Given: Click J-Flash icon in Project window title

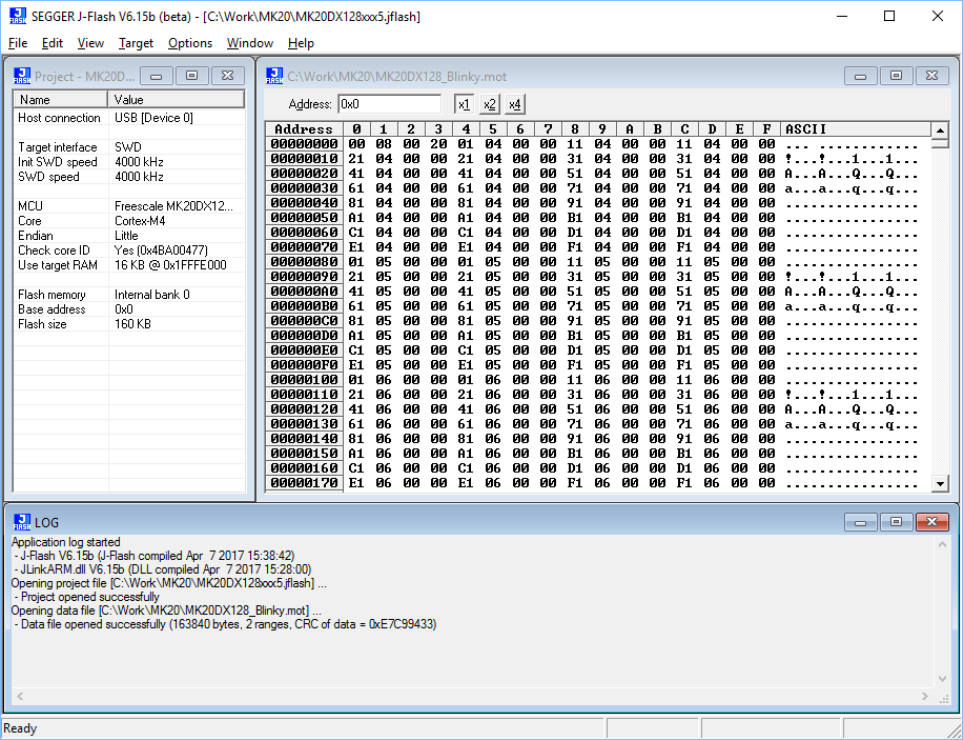Looking at the screenshot, I should pyautogui.click(x=22, y=76).
